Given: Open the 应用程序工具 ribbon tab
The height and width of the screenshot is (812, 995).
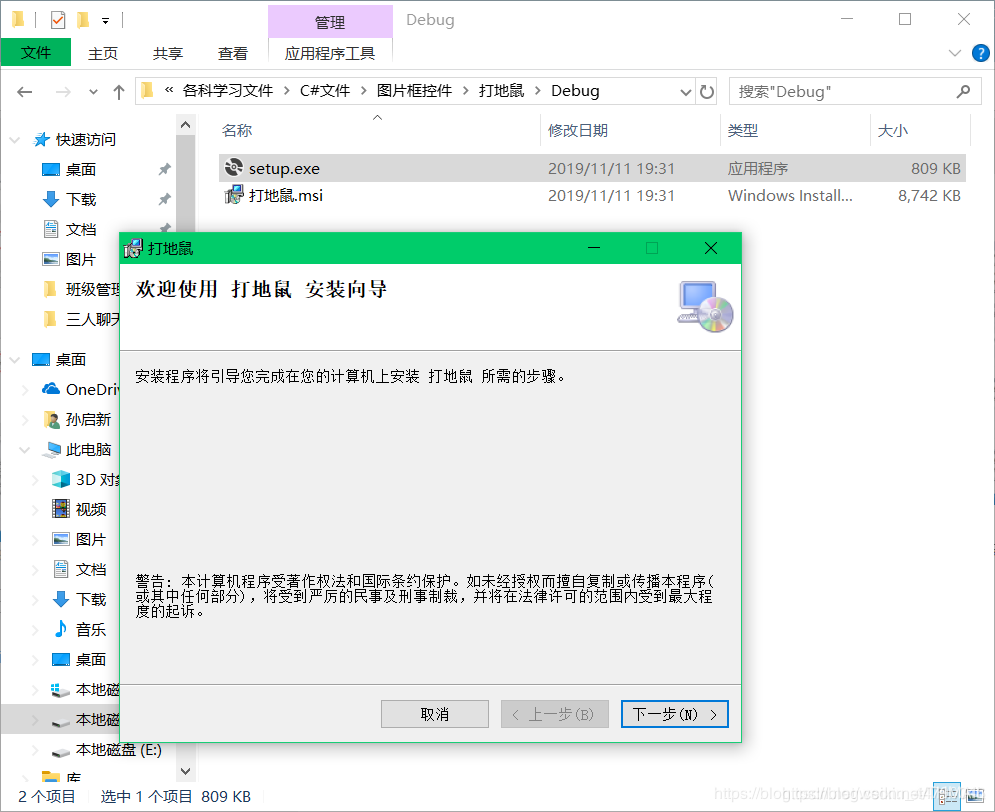Looking at the screenshot, I should point(330,53).
